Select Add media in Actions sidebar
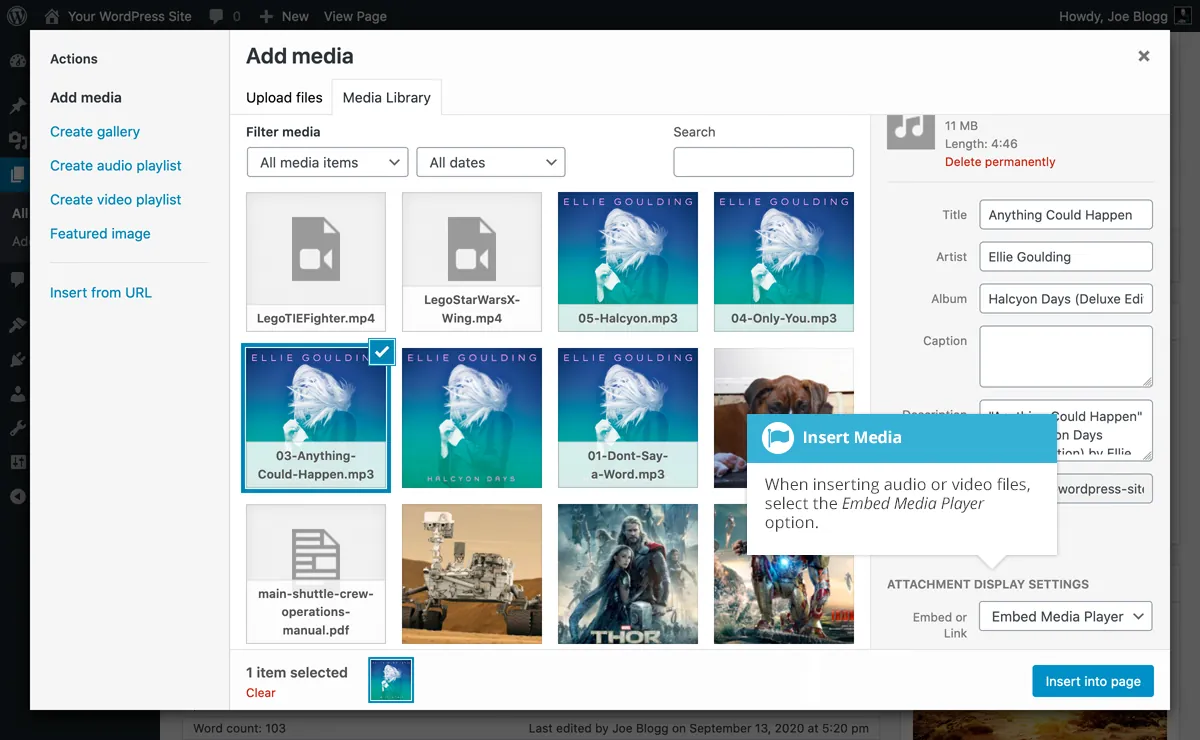This screenshot has height=740, width=1200. pyautogui.click(x=86, y=97)
